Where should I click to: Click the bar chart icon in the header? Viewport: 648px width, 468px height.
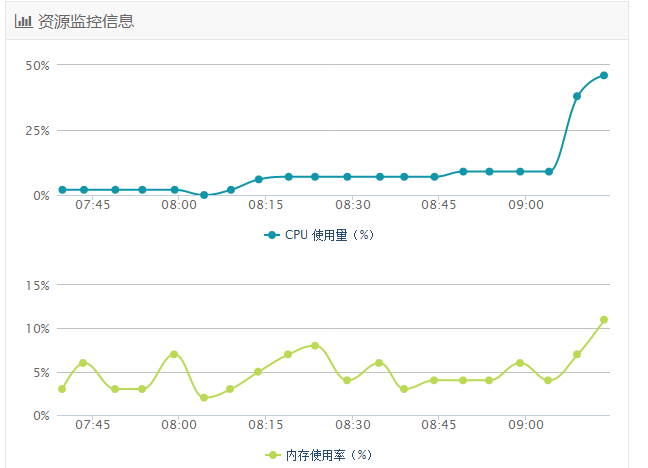(23, 21)
